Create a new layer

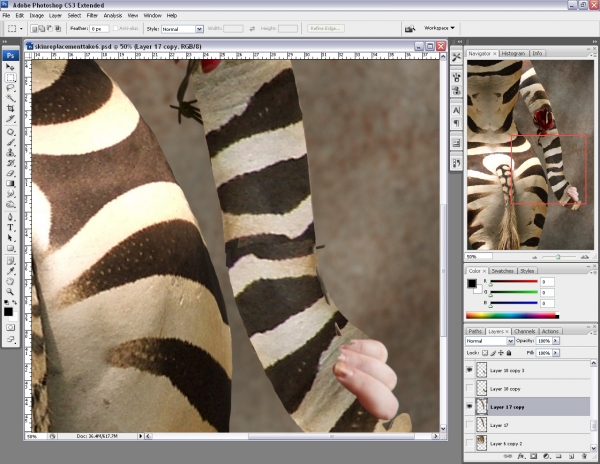(x=571, y=456)
